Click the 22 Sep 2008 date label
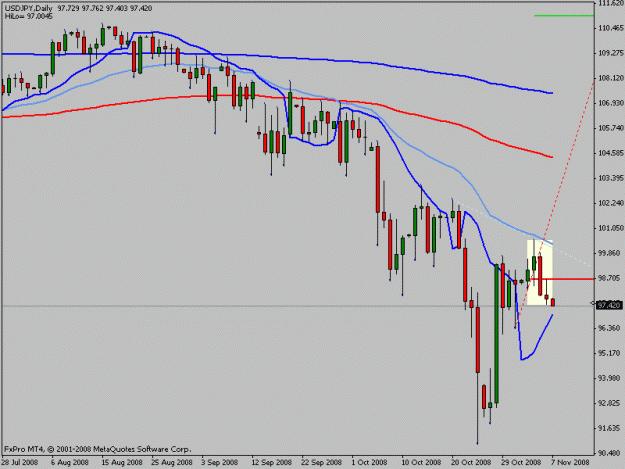The image size is (625, 469). tap(321, 462)
